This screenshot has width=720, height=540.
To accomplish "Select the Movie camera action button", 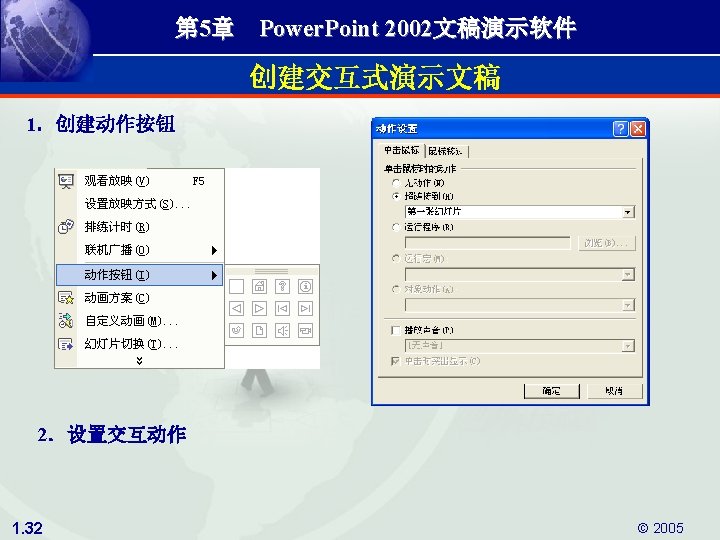I will (305, 331).
